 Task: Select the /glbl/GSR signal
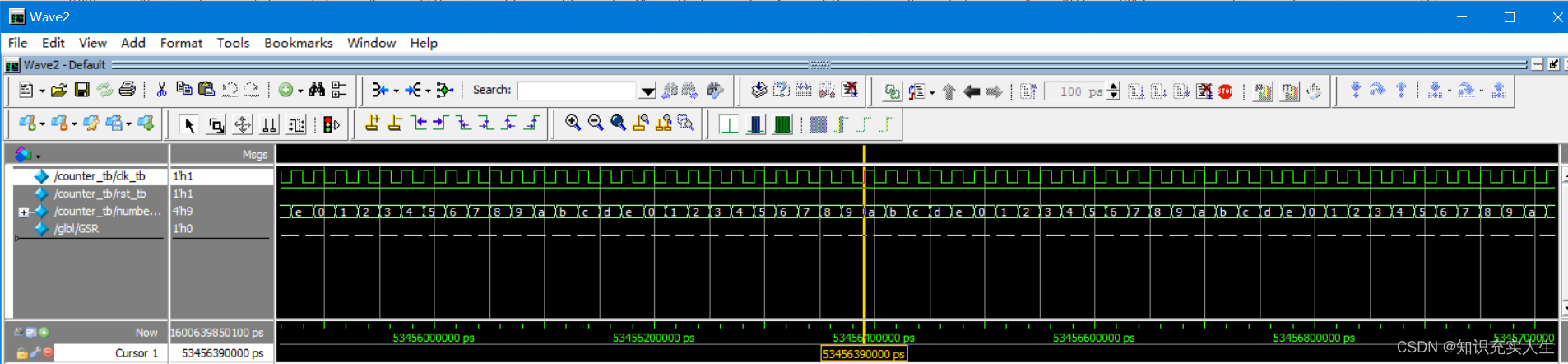point(76,229)
